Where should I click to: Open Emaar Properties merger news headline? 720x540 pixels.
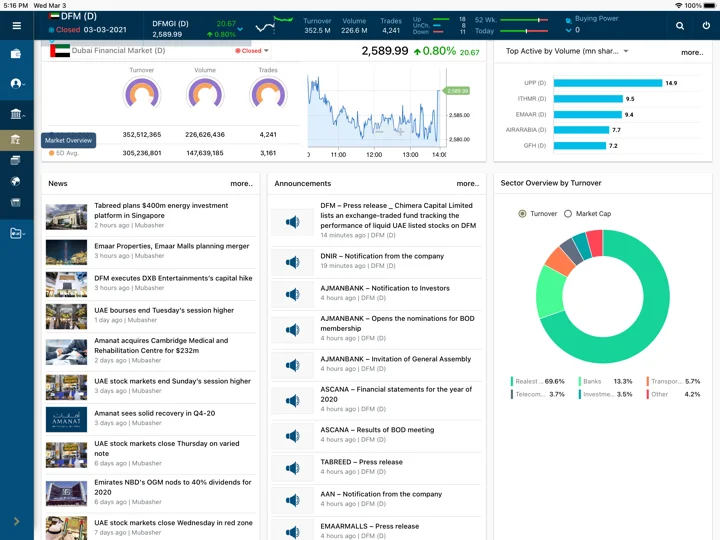172,246
